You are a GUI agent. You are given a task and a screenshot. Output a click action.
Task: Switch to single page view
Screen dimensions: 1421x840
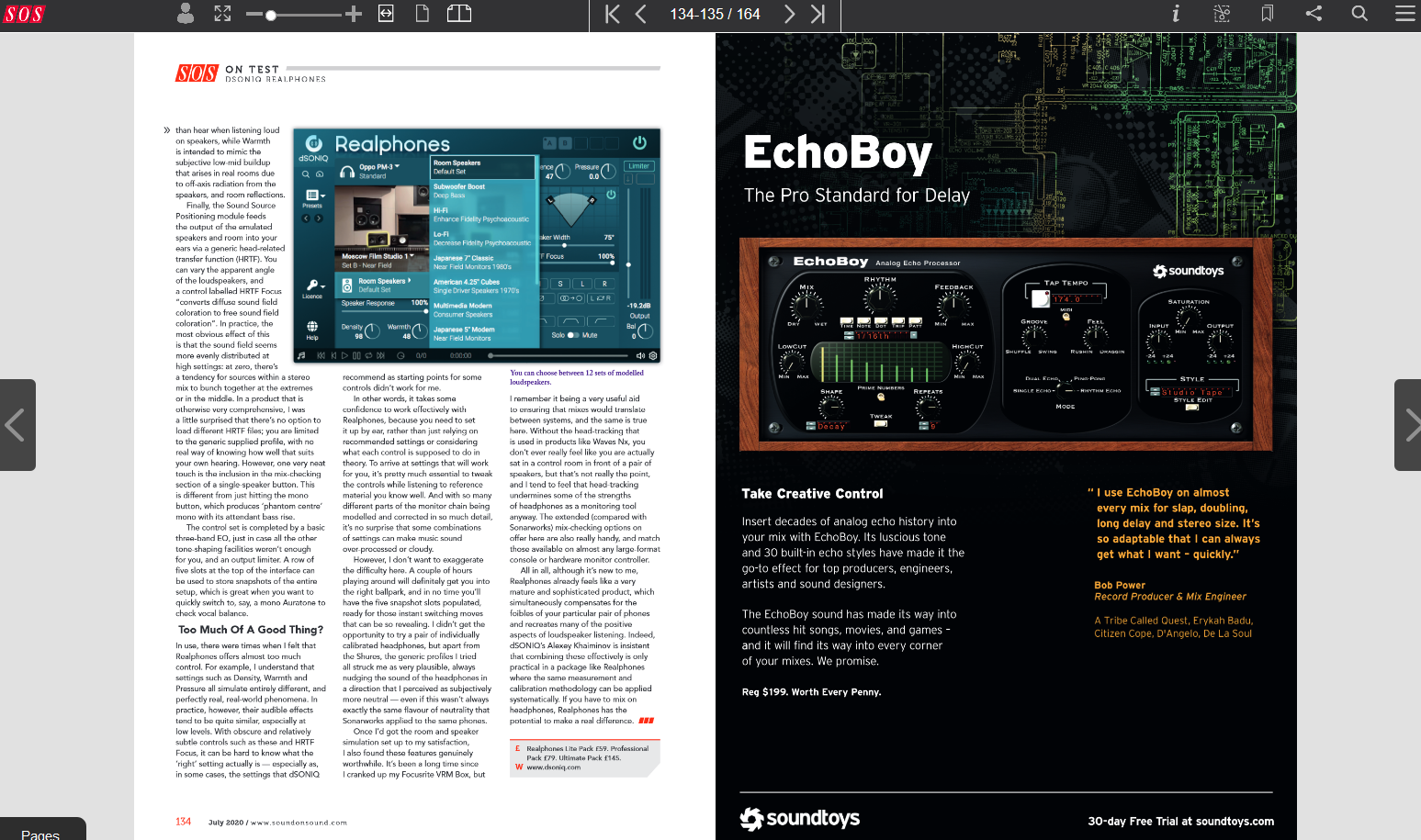tap(423, 13)
